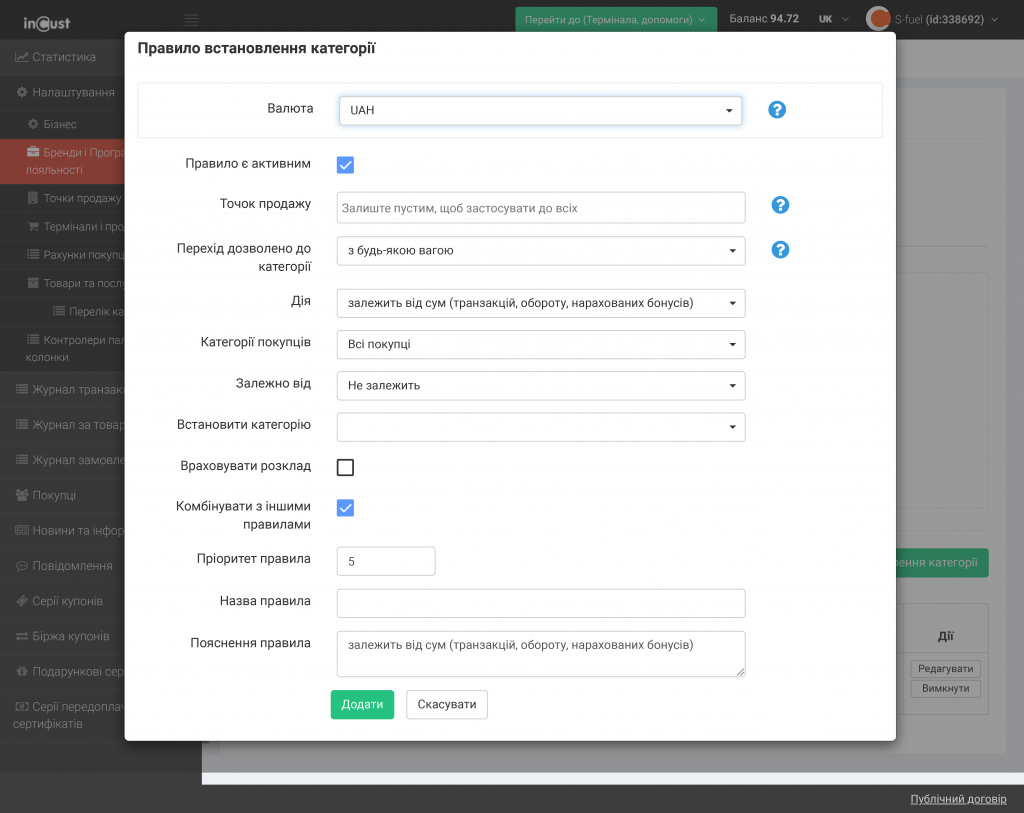Enable the 'Враховувати розклад' checkbox
This screenshot has width=1024, height=813.
[346, 467]
